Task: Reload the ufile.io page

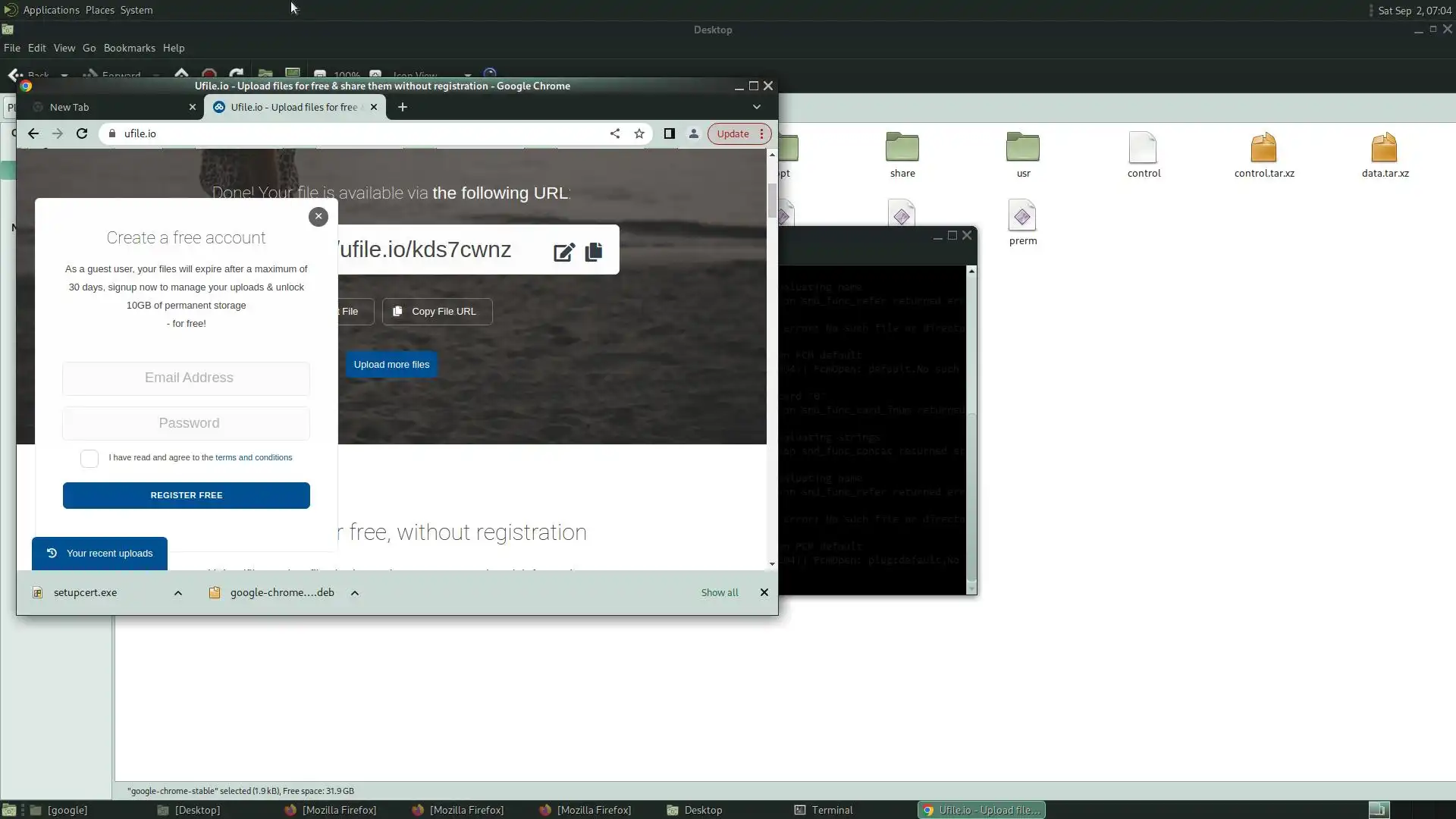Action: pos(82,133)
